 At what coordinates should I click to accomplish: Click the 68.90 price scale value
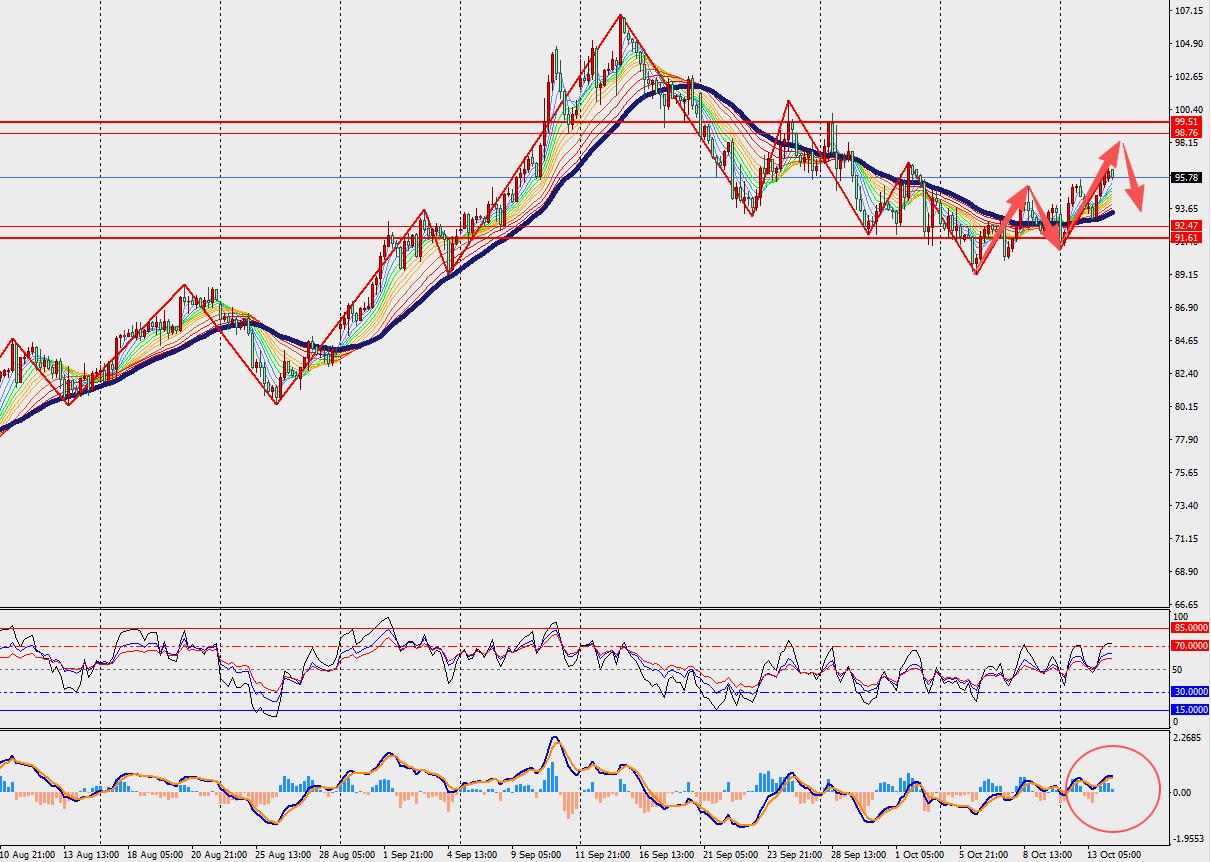click(x=1187, y=572)
